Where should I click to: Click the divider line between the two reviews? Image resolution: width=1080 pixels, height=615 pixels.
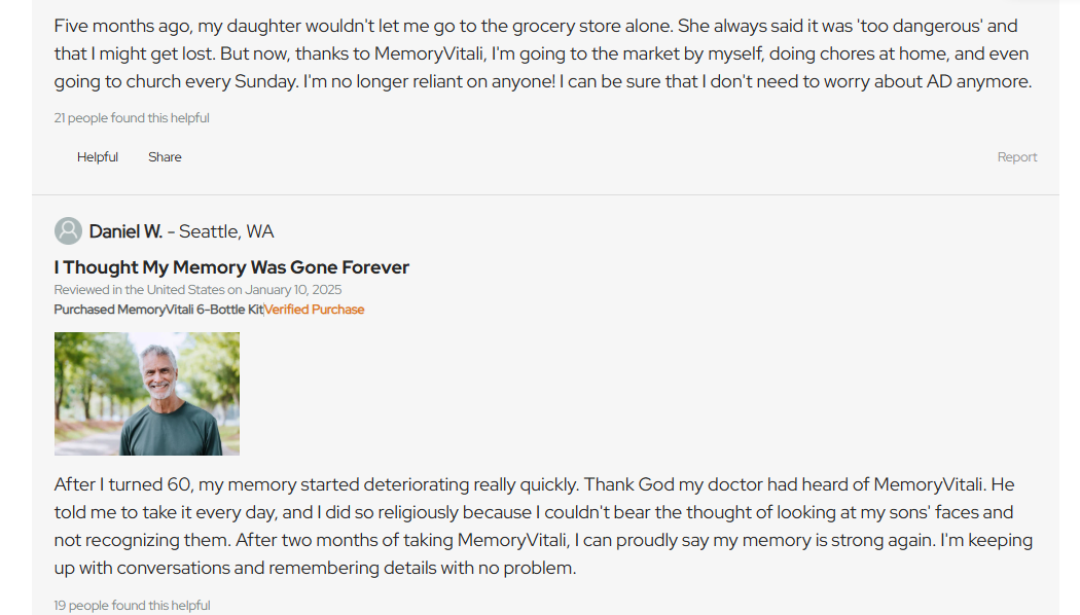pyautogui.click(x=545, y=194)
